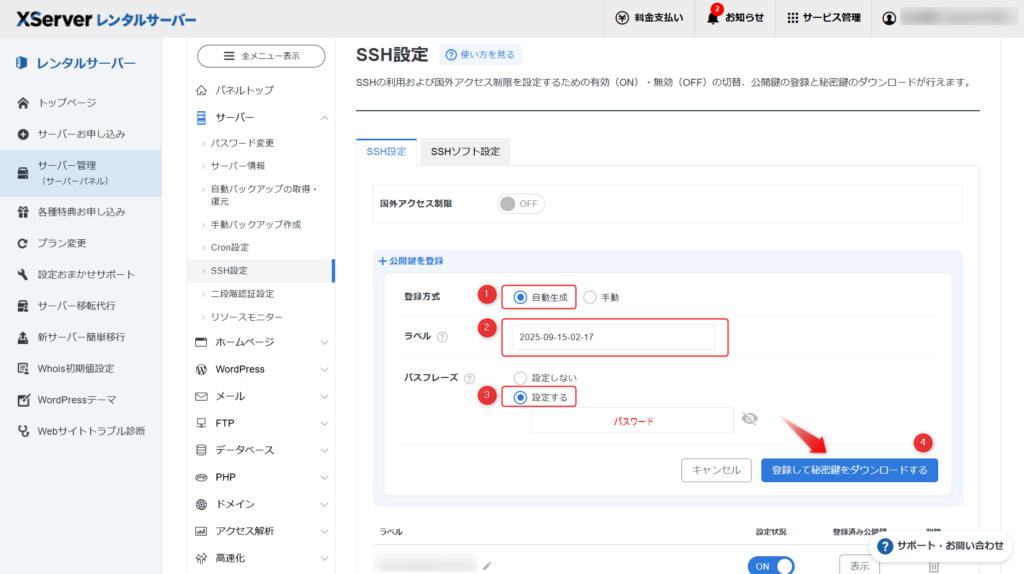This screenshot has width=1024, height=574.
Task: Toggle password visibility eye icon
Action: pos(749,419)
